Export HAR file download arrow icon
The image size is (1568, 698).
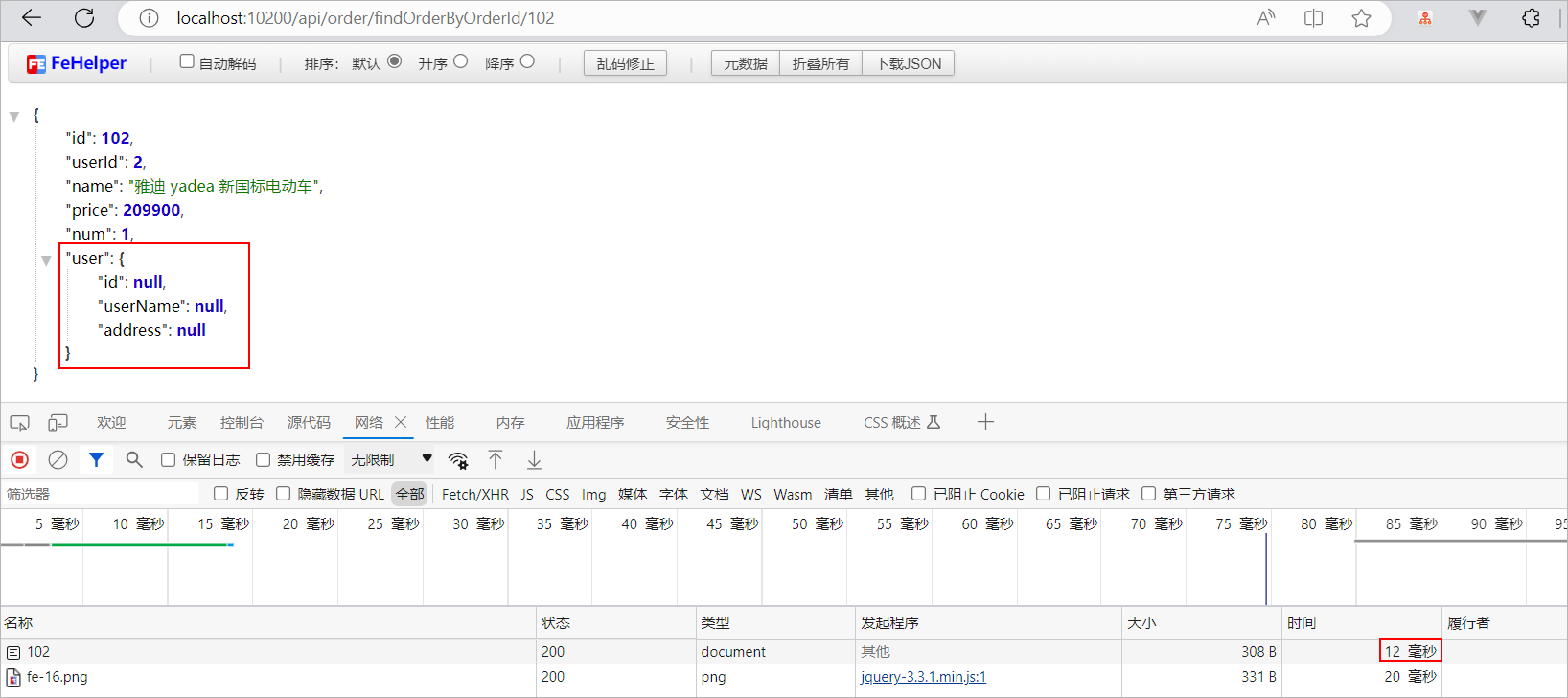pyautogui.click(x=534, y=460)
